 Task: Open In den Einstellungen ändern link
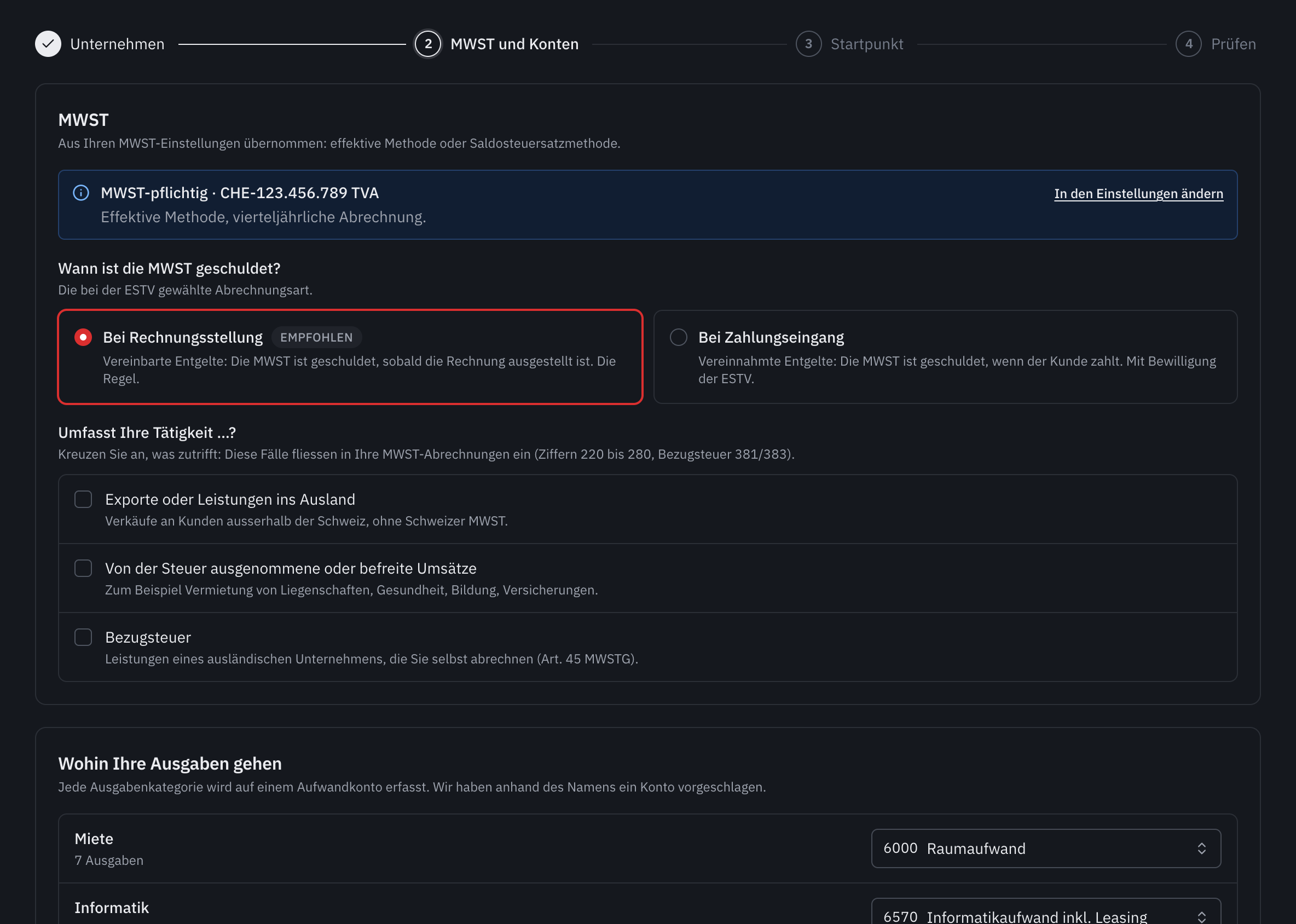coord(1138,193)
